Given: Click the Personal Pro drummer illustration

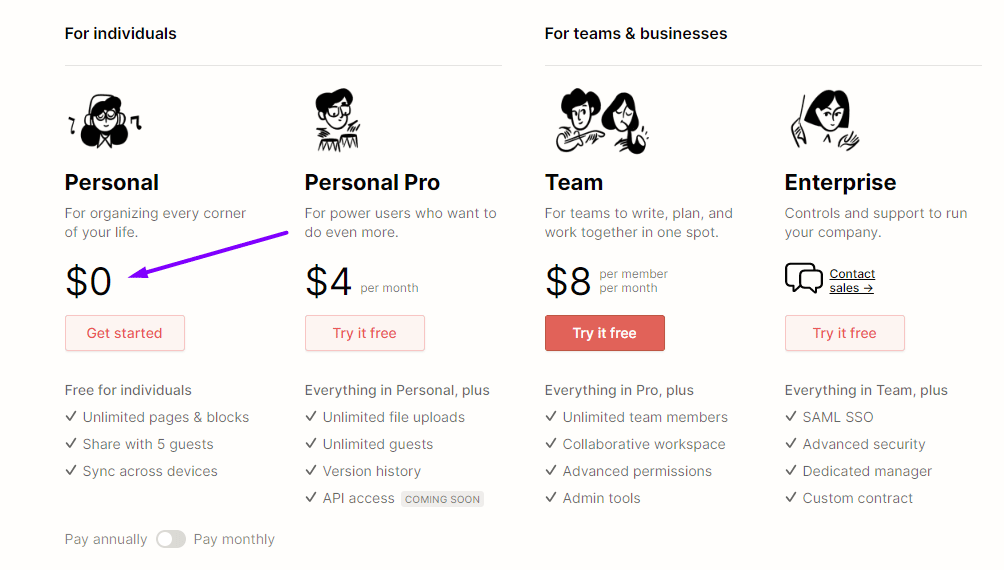Looking at the screenshot, I should 337,120.
